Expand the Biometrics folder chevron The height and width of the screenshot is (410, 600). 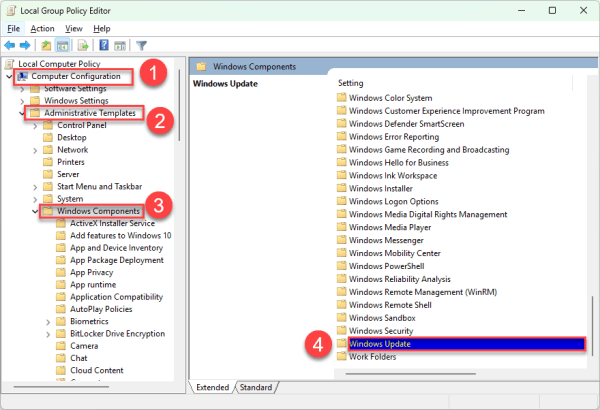[48, 322]
